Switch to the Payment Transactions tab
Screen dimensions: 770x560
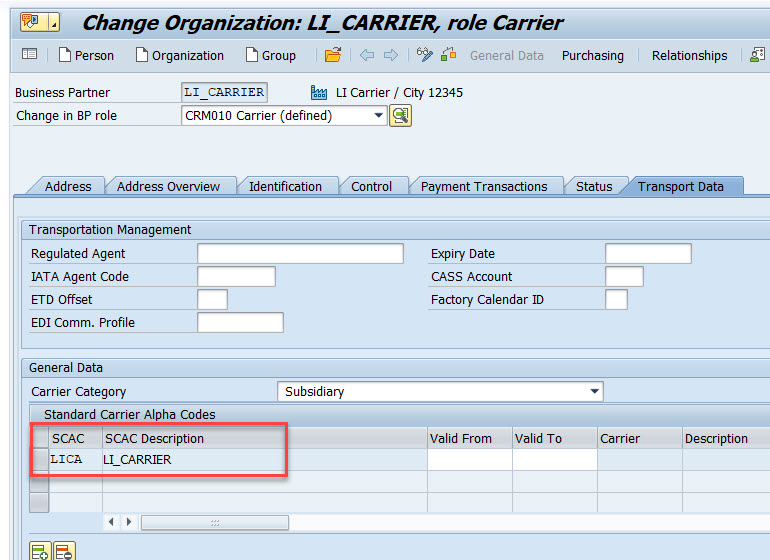click(483, 186)
